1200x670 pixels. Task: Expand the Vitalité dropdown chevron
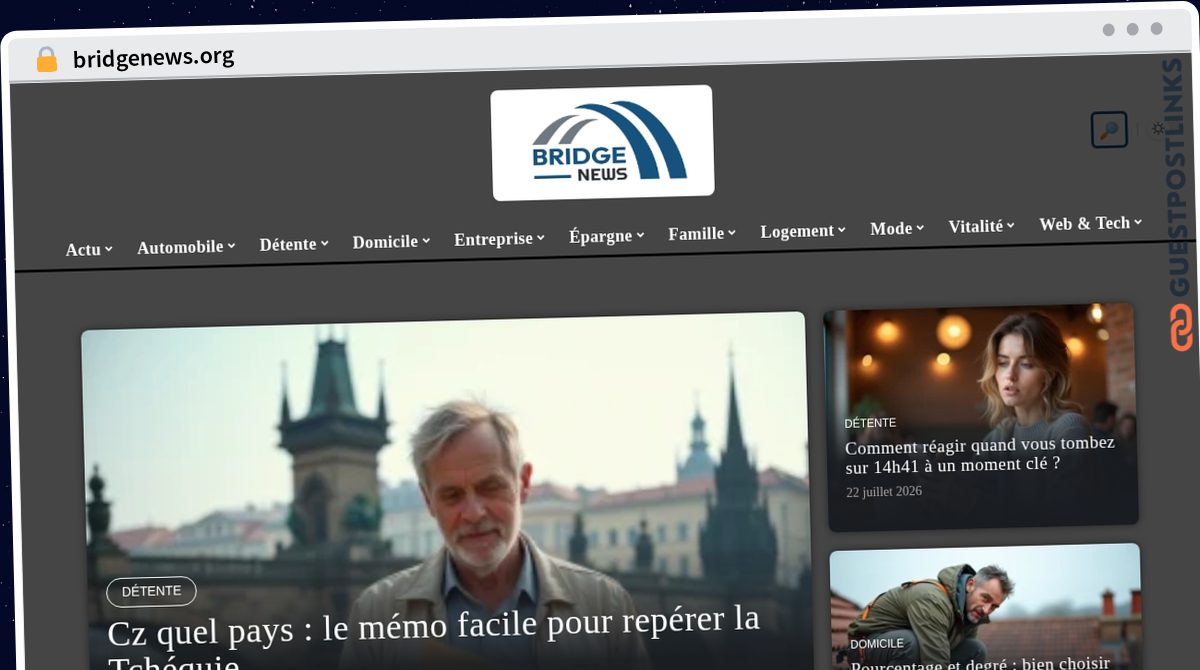[1011, 226]
